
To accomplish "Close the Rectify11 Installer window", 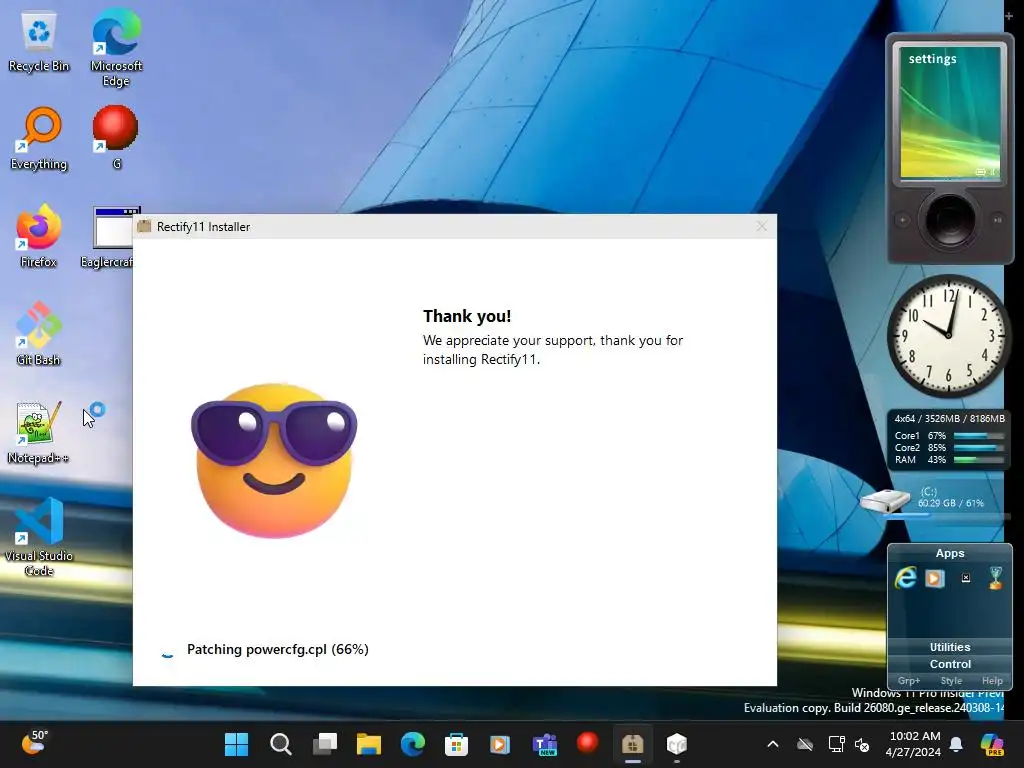I will 761,226.
